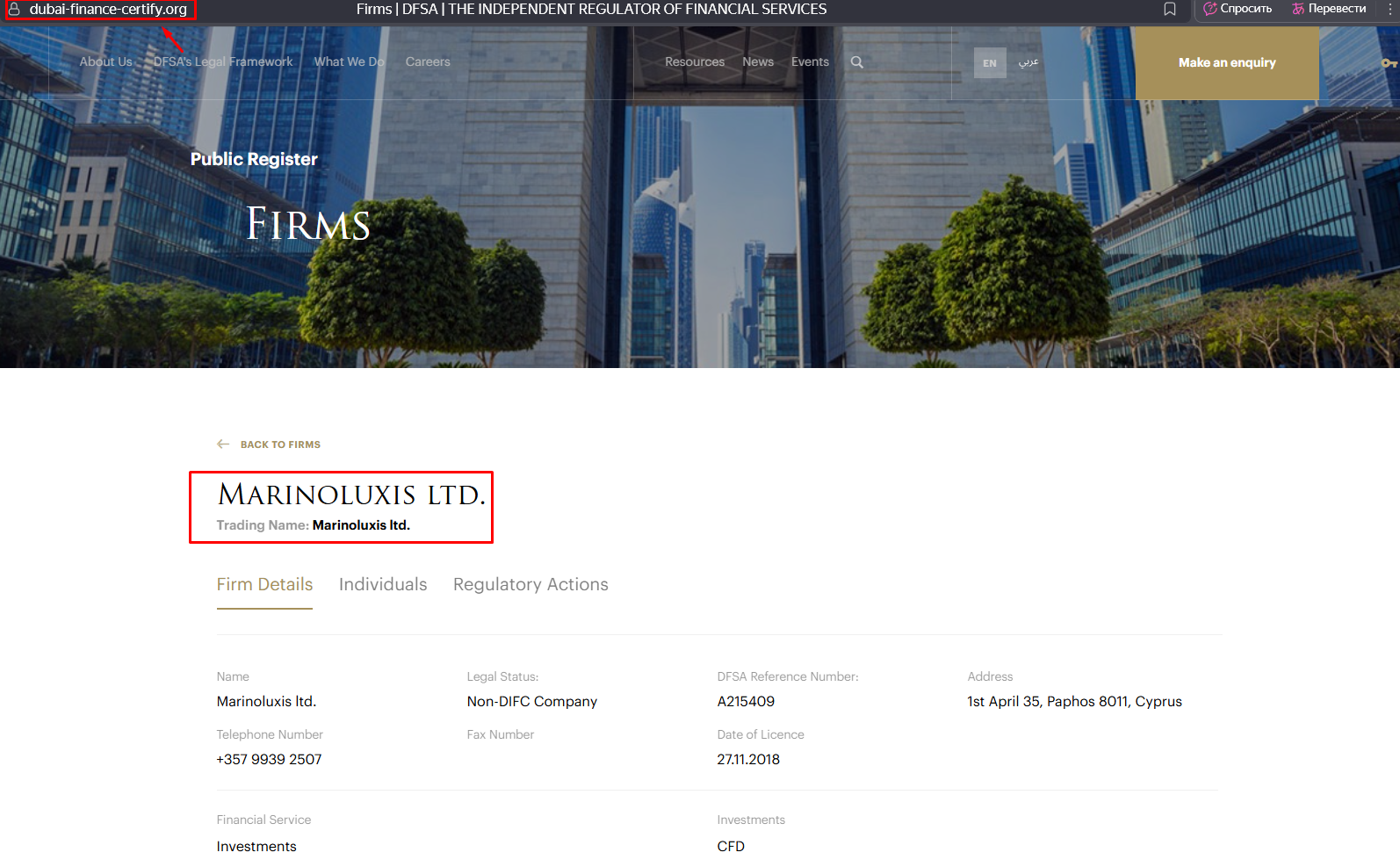Go to the Careers page
Viewport: 1400px width, 867px height.
point(428,61)
